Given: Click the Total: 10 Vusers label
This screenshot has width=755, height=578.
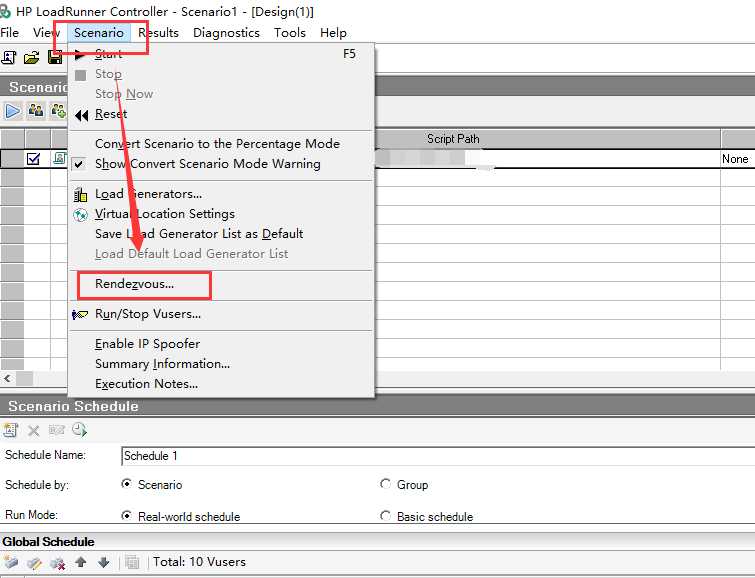Looking at the screenshot, I should point(199,562).
